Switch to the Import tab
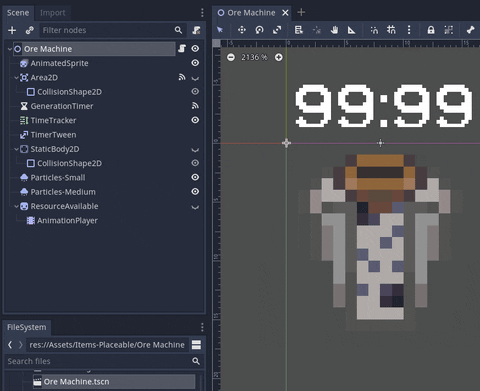 click(53, 13)
